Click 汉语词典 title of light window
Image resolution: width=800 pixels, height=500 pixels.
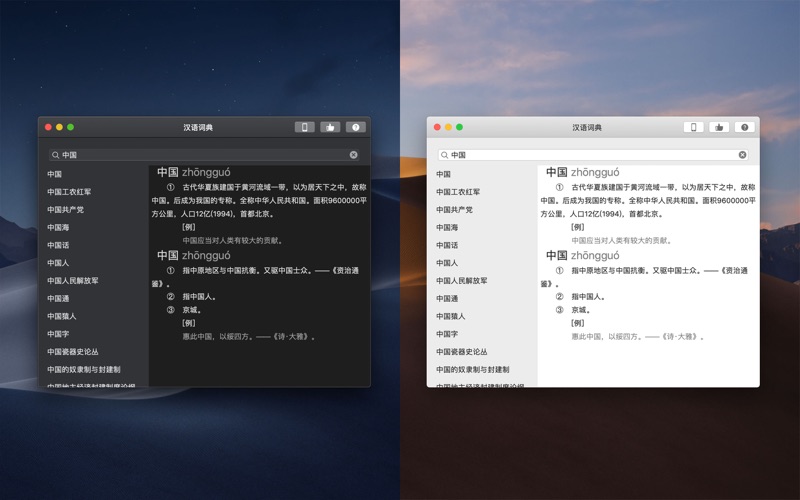(x=587, y=128)
